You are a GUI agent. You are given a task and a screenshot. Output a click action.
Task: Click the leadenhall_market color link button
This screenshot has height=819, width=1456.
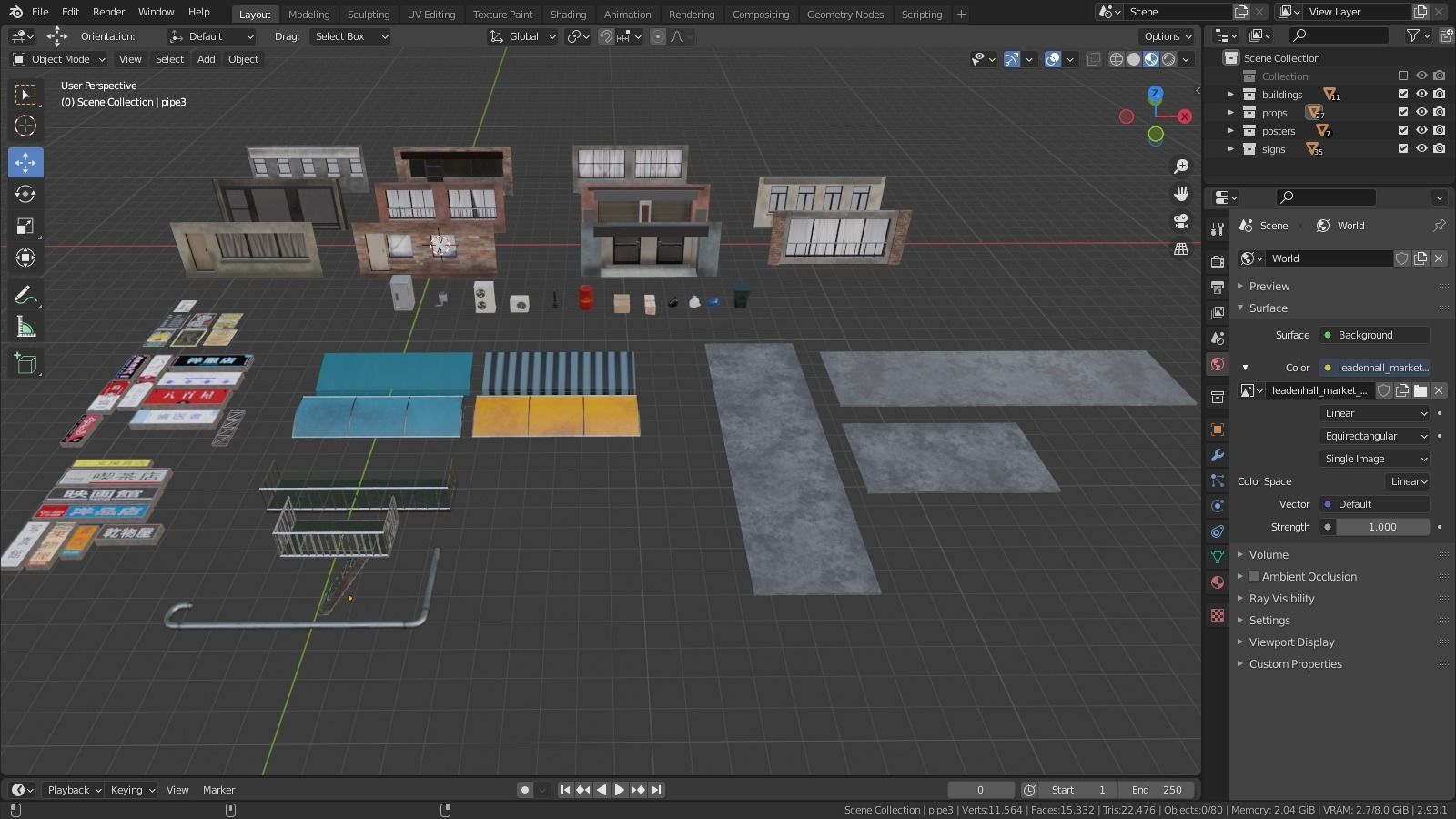point(1374,368)
